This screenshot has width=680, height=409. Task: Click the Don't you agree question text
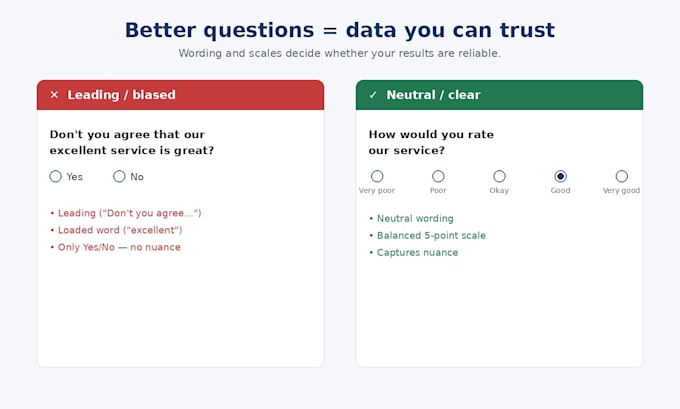coord(132,142)
